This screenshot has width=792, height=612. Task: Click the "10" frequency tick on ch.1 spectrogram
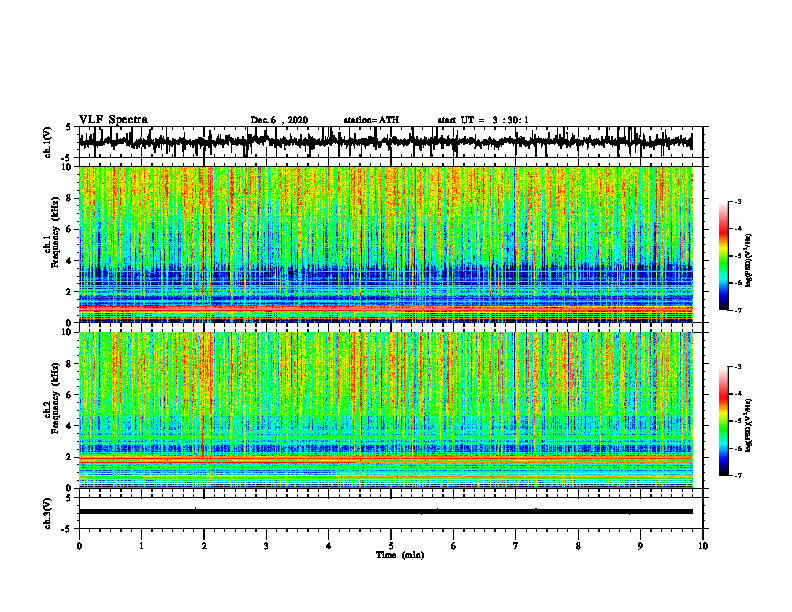(67, 167)
